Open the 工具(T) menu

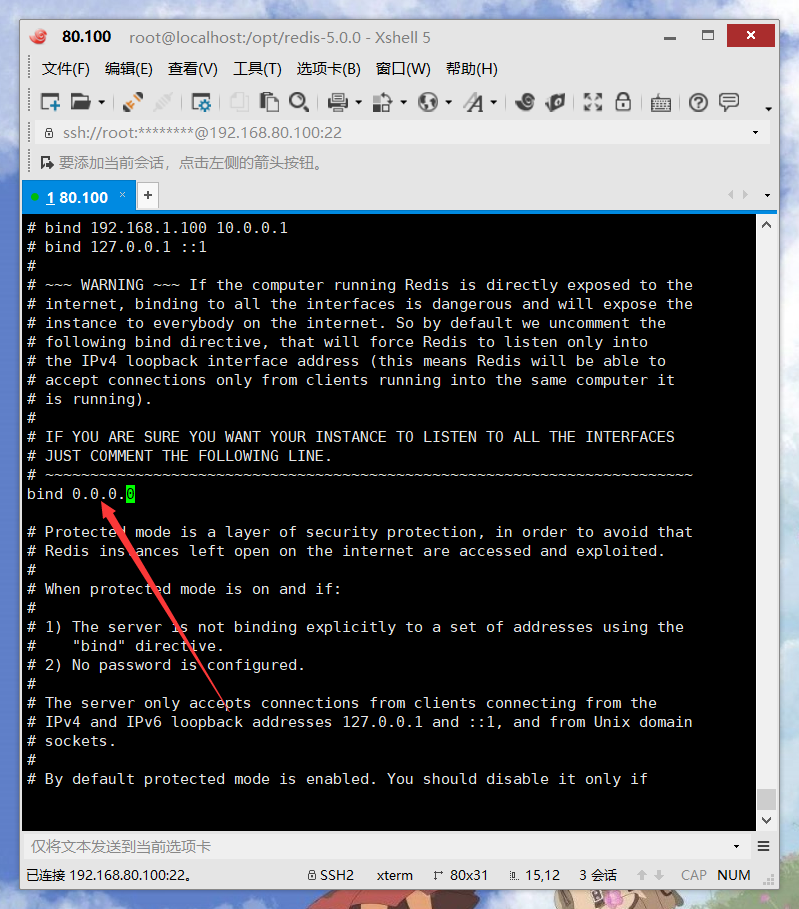(257, 69)
